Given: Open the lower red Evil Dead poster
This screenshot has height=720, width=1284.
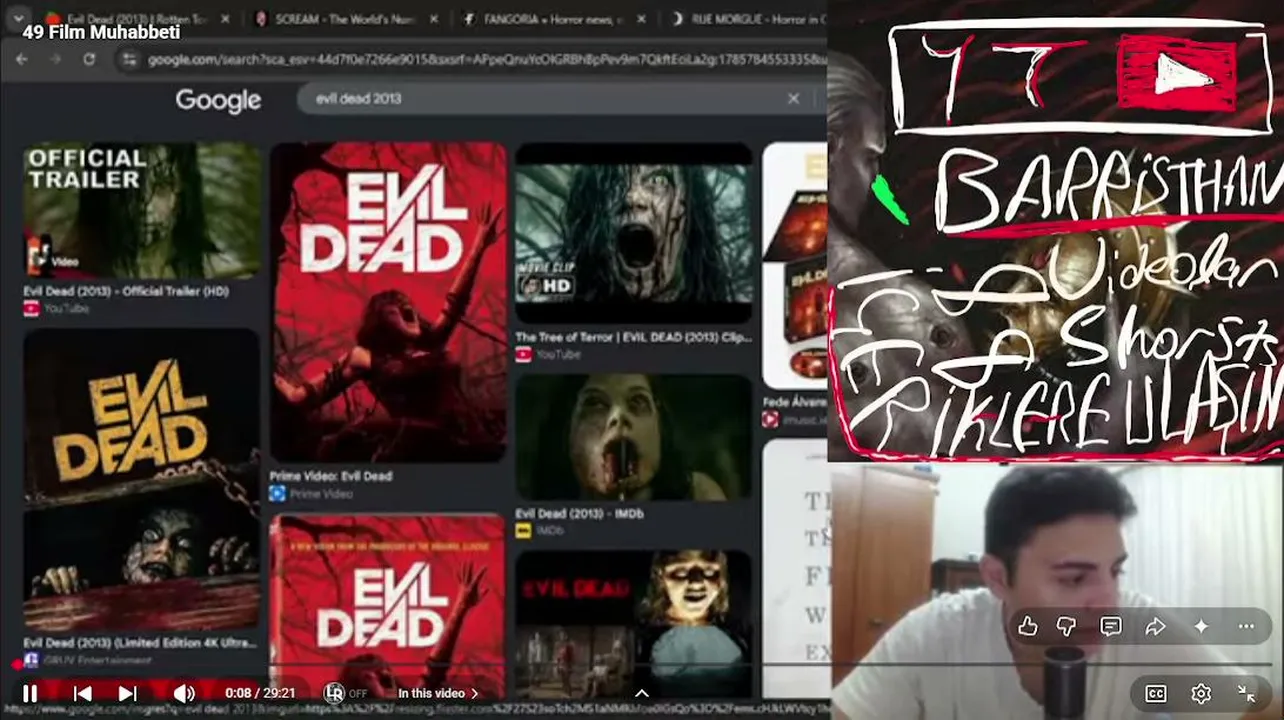Looking at the screenshot, I should (388, 606).
